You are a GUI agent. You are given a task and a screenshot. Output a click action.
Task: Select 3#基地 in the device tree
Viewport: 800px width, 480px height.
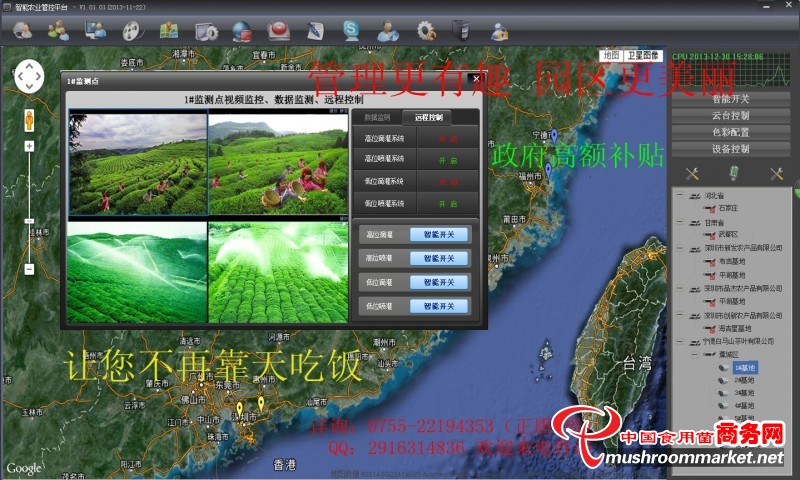pyautogui.click(x=744, y=393)
